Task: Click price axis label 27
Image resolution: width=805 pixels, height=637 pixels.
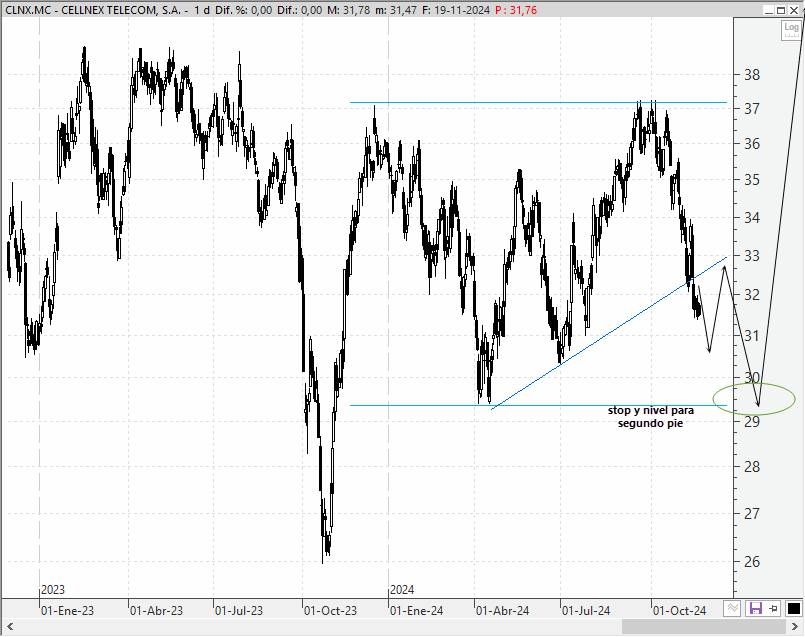Action: 752,514
